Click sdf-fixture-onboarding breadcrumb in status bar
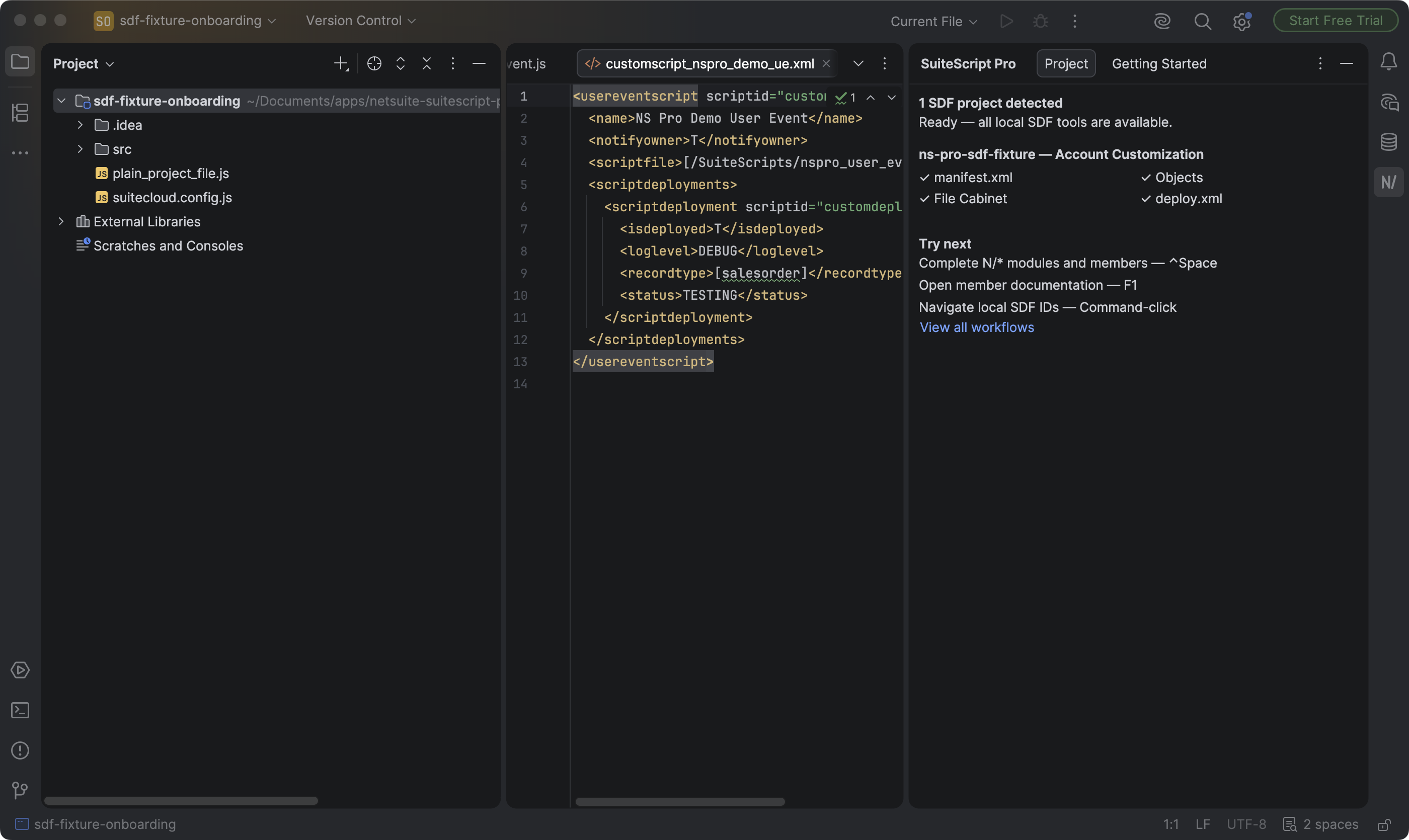The width and height of the screenshot is (1409, 840). pyautogui.click(x=96, y=825)
